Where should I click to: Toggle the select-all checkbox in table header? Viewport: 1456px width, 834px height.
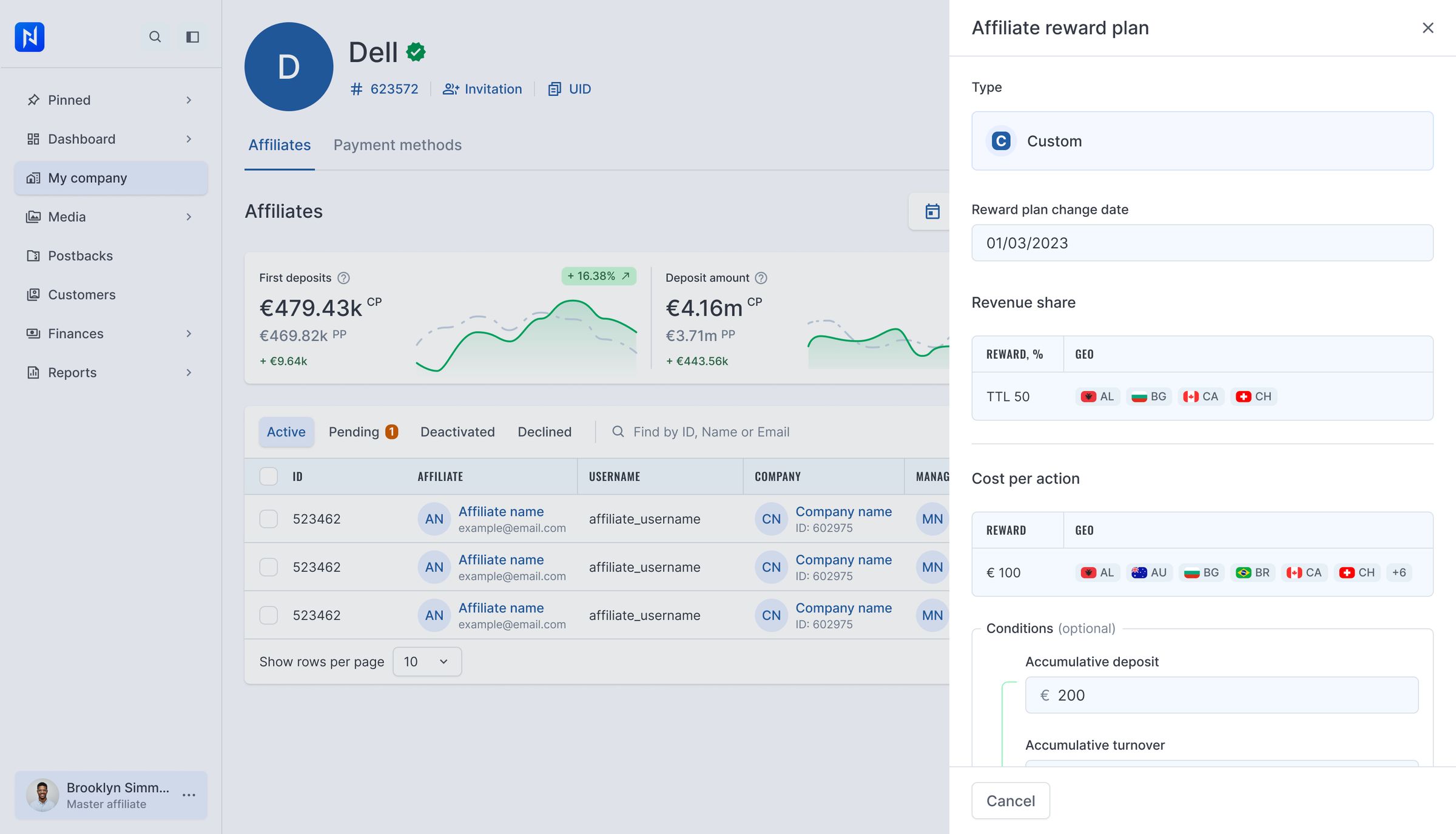click(268, 476)
